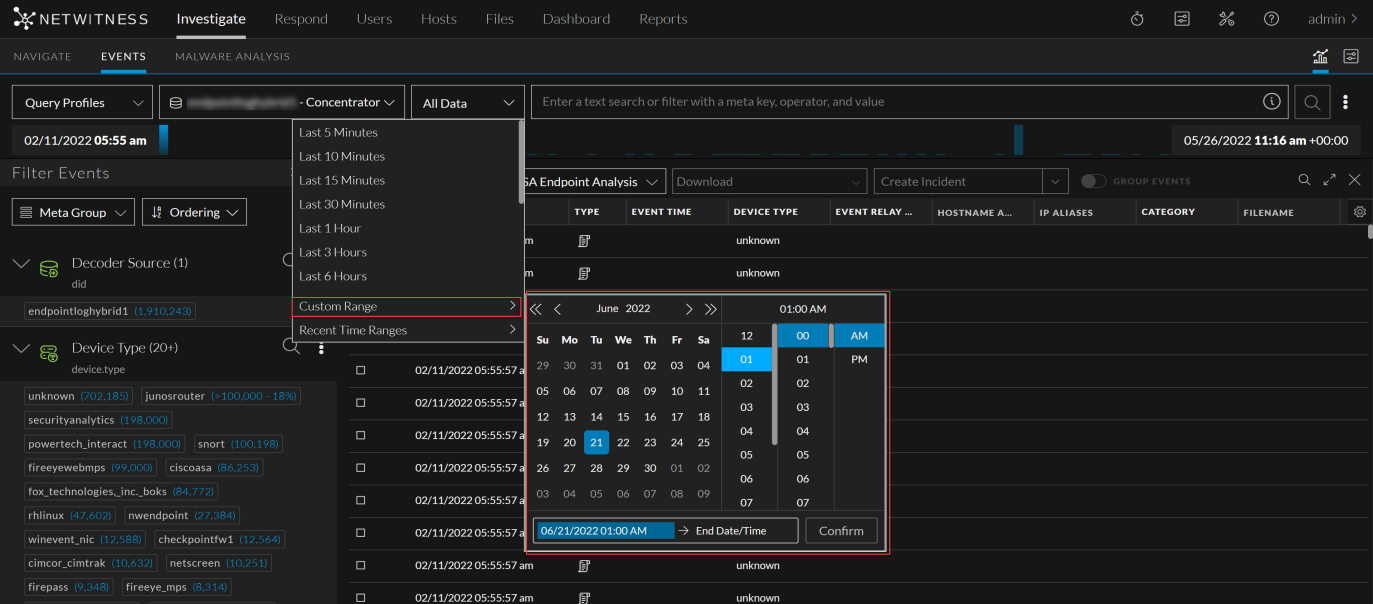1373x604 pixels.
Task: Toggle the Group Events switch
Action: click(x=1093, y=181)
